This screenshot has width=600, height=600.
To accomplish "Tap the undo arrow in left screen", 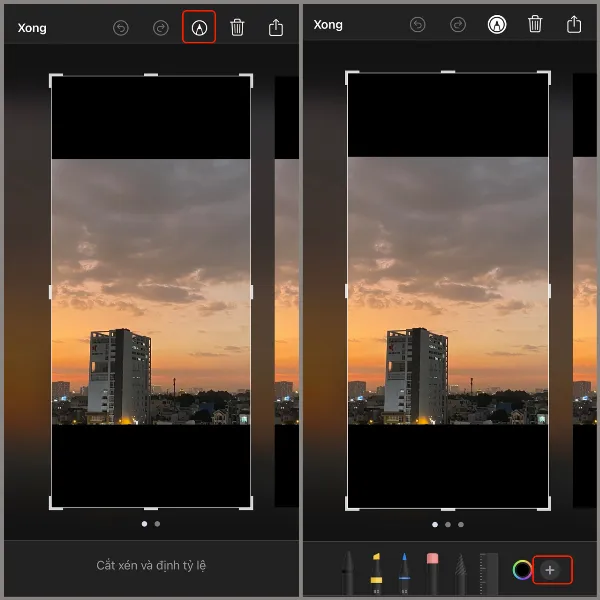I will pos(121,27).
